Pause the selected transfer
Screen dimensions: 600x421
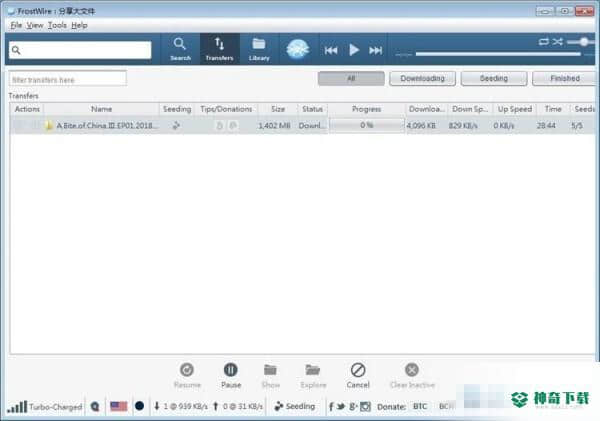[231, 376]
